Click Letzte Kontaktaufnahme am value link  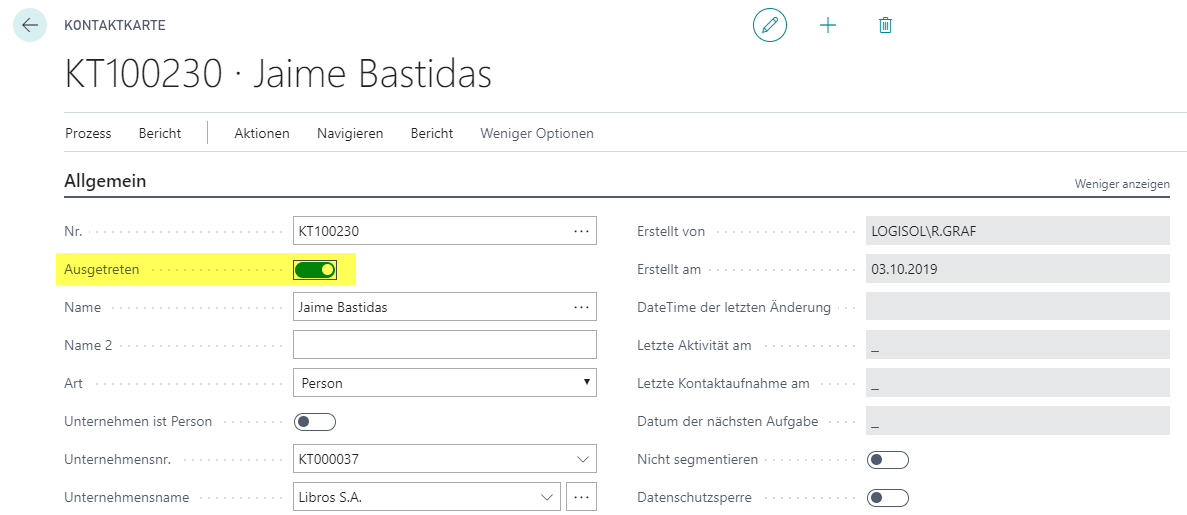coord(875,385)
